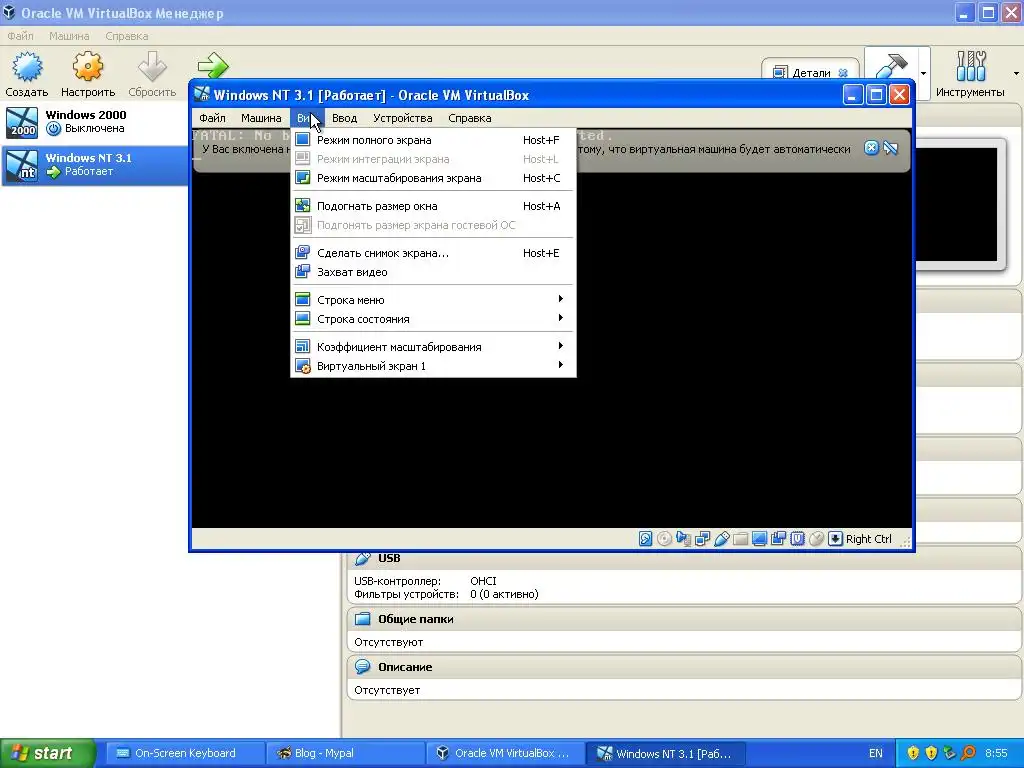
Task: Click the Создать (Create) toolbar icon
Action: (x=27, y=67)
